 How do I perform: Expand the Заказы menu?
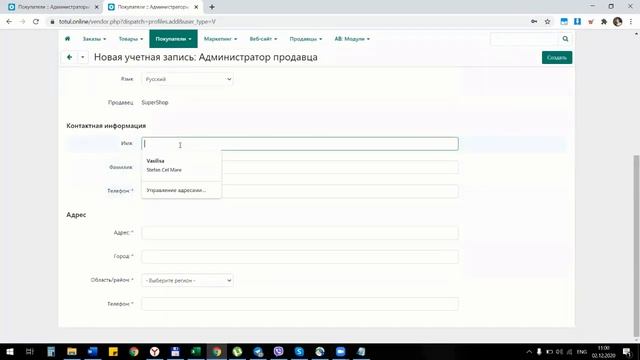click(94, 39)
